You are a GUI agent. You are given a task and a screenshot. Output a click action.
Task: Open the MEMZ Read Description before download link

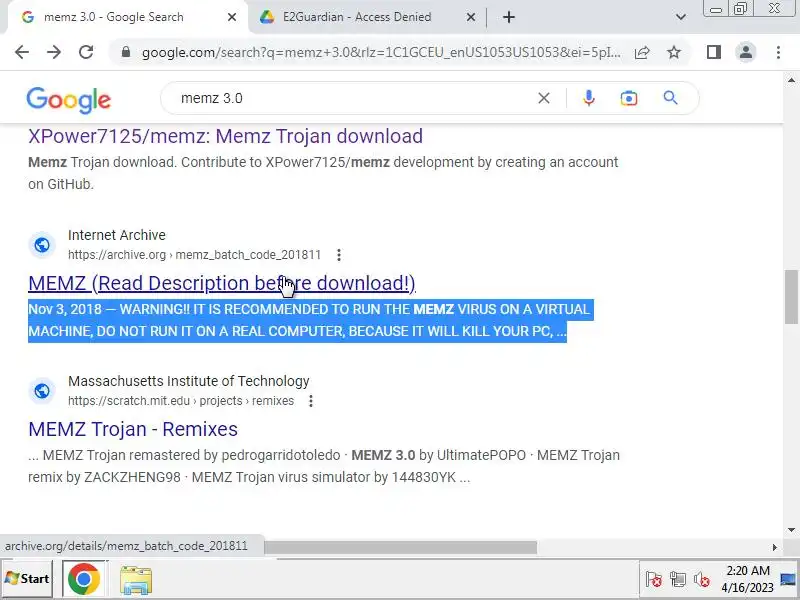coord(222,283)
